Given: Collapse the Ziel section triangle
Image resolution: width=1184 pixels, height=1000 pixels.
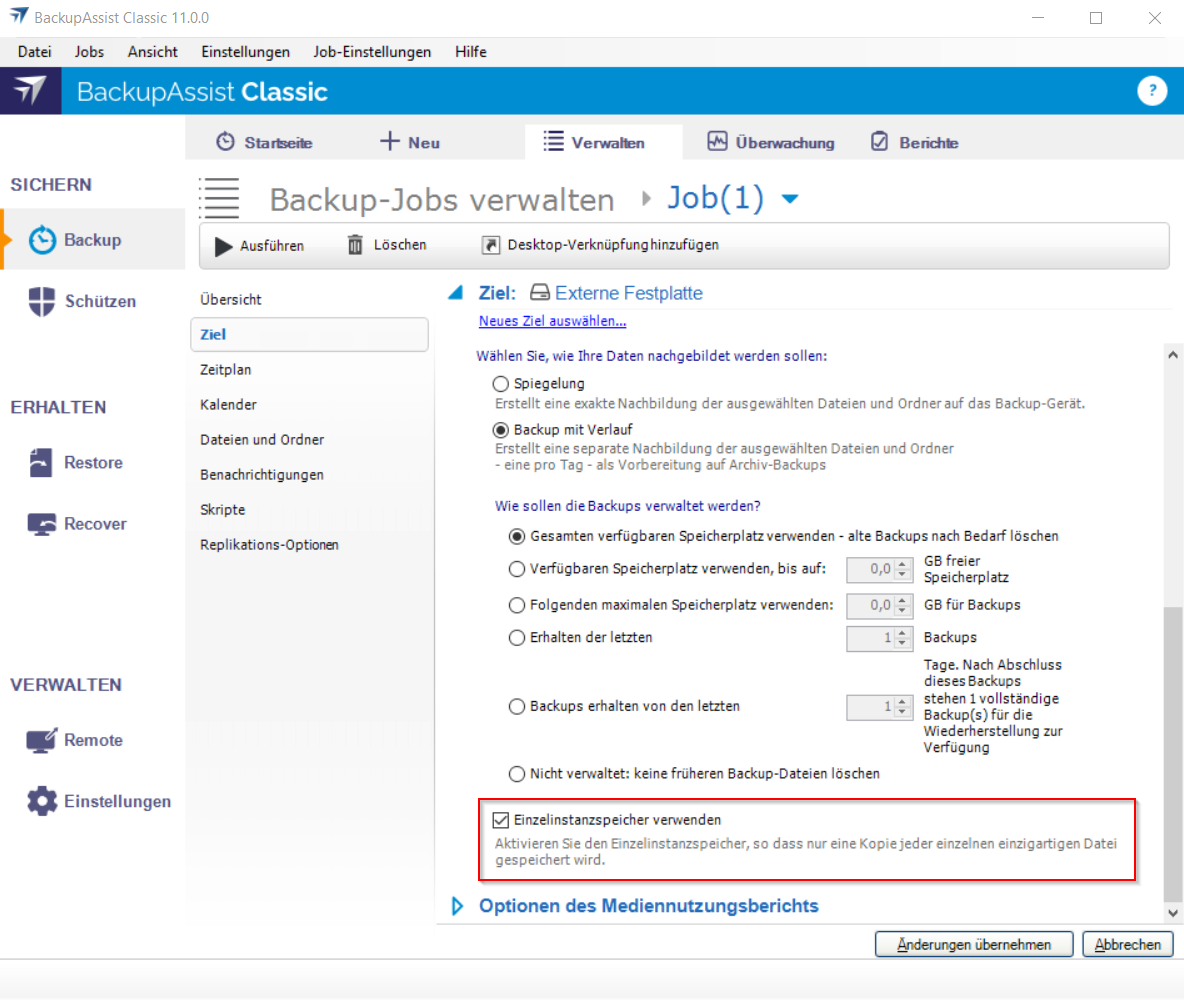Looking at the screenshot, I should [456, 293].
